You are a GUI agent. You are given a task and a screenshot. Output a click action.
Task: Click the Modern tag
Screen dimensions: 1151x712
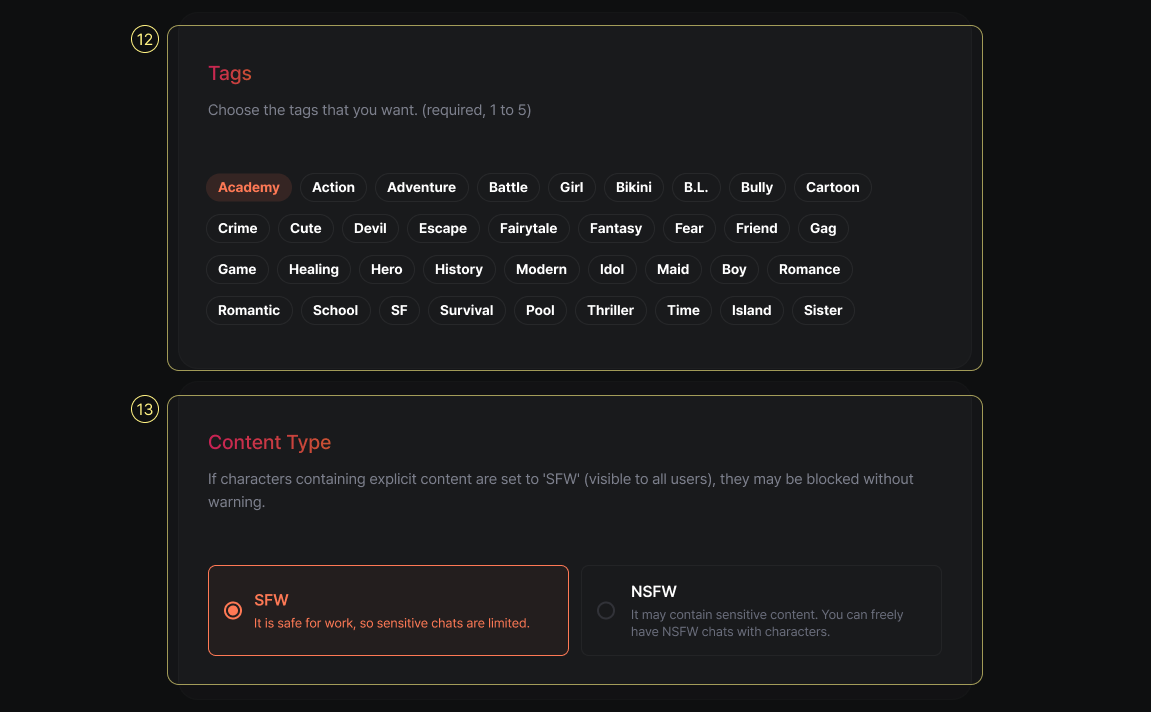coord(541,269)
